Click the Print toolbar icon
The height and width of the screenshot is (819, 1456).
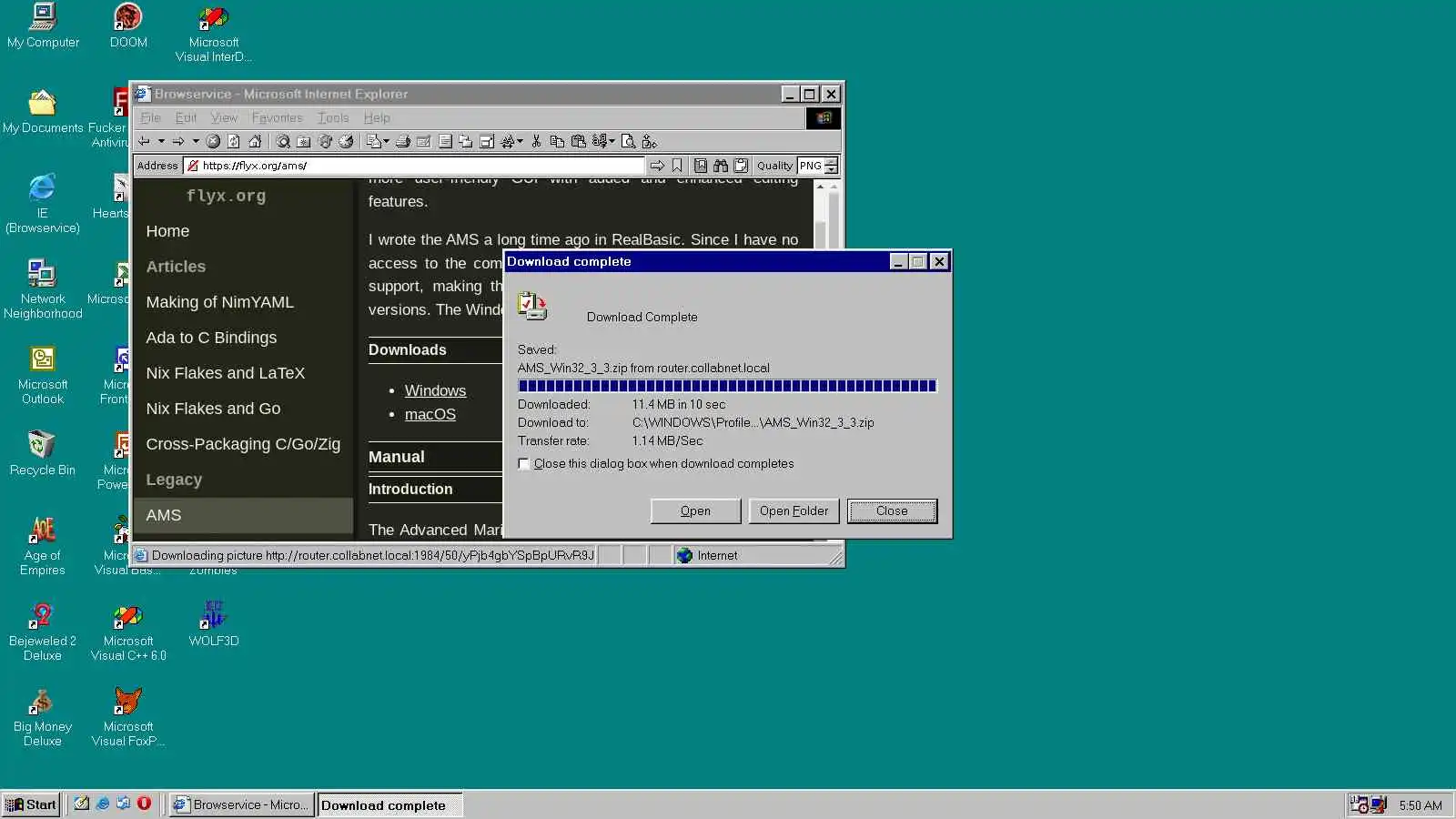pos(403,141)
